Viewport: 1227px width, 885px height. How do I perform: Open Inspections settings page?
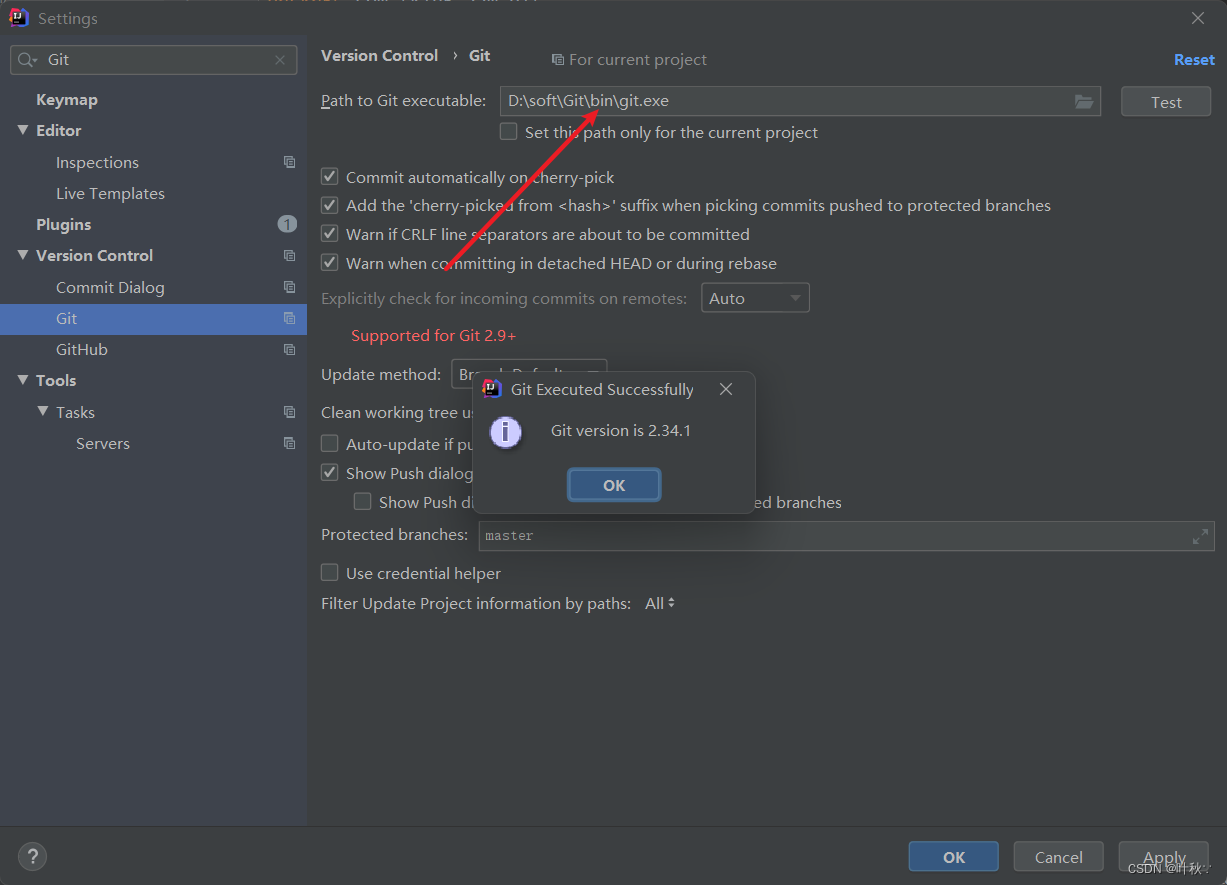(x=97, y=162)
